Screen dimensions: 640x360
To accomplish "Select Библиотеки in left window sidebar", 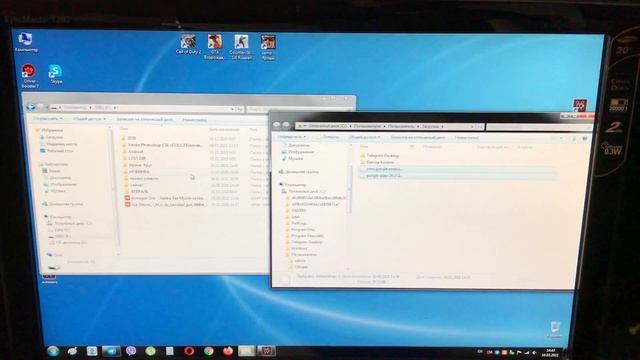I will [53, 164].
